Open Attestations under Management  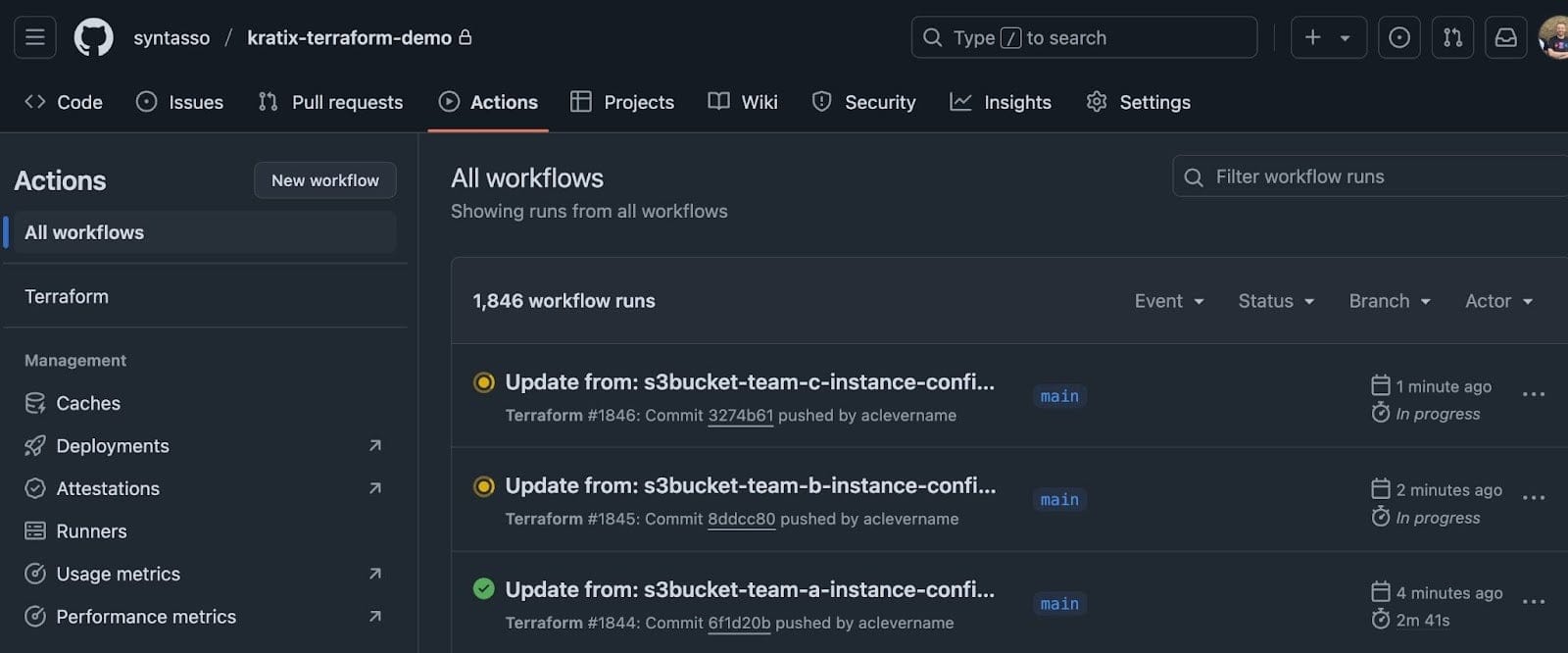pos(108,488)
